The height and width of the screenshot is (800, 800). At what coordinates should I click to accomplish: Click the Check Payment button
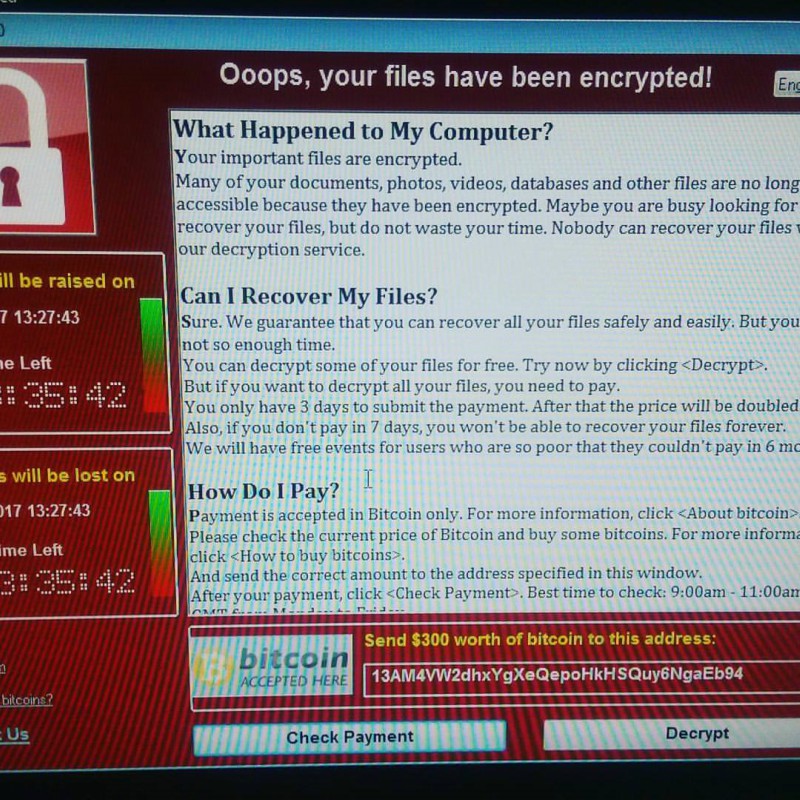349,737
